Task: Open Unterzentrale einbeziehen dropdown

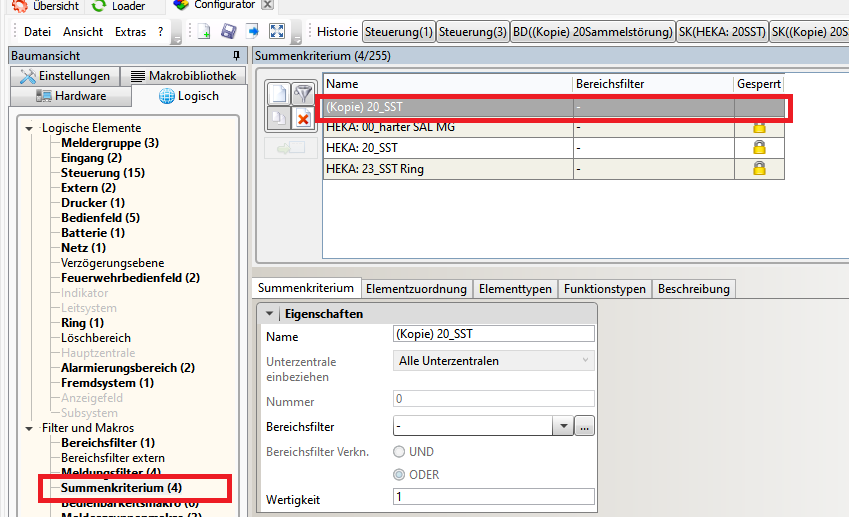Action: click(x=493, y=361)
